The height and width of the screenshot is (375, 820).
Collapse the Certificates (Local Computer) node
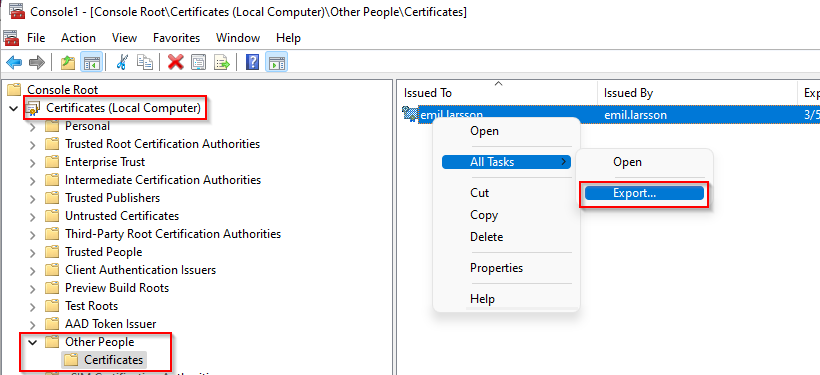tap(14, 108)
